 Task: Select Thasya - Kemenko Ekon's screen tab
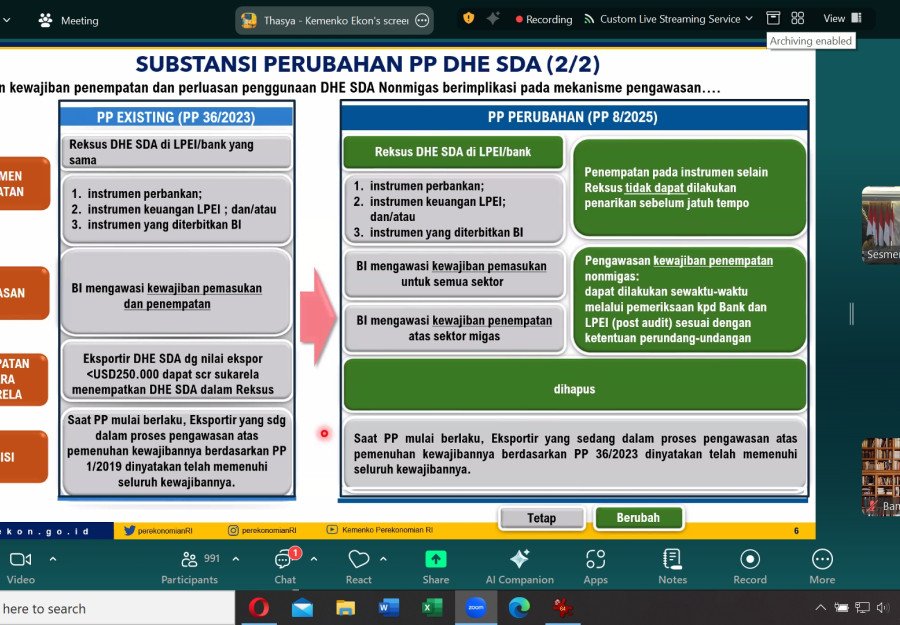click(334, 21)
